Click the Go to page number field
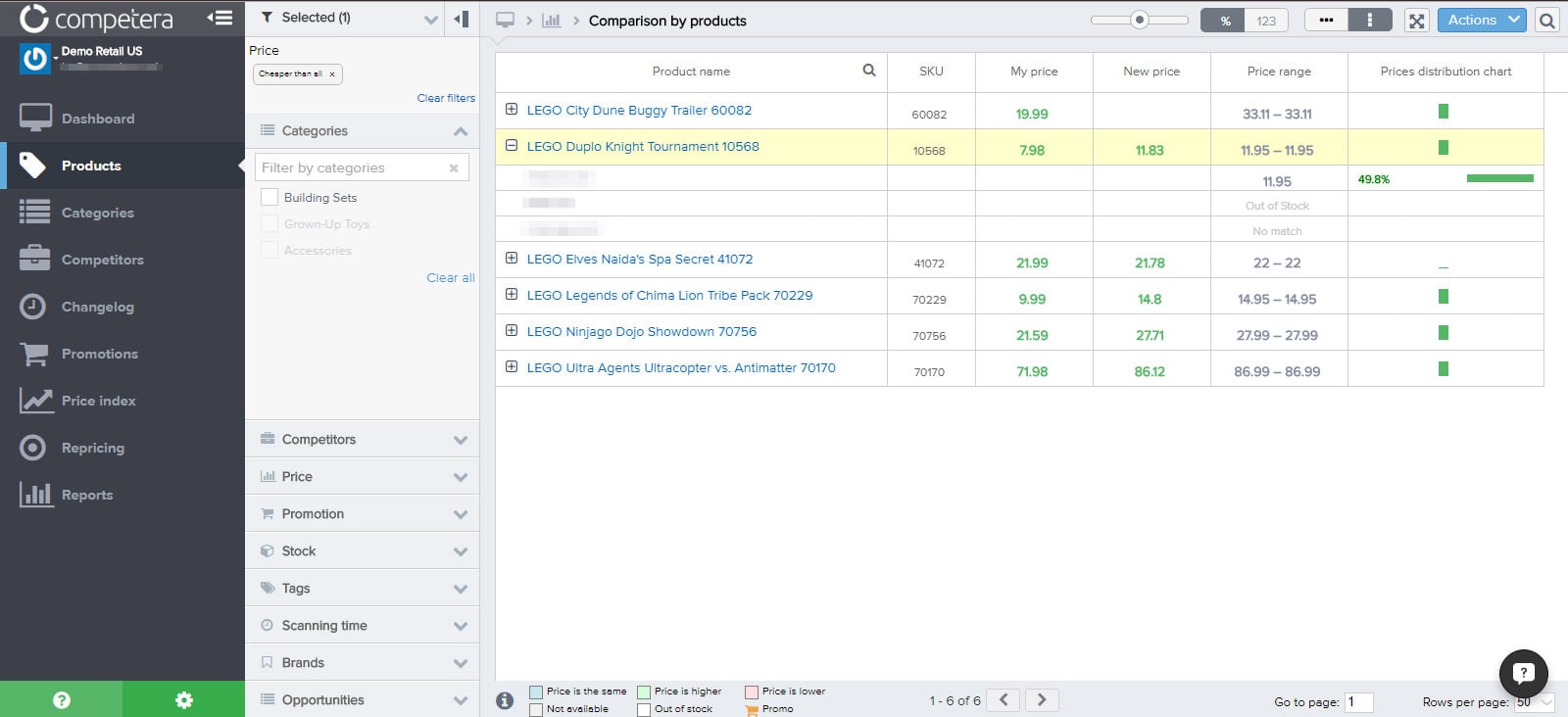The height and width of the screenshot is (717, 1568). click(1358, 702)
